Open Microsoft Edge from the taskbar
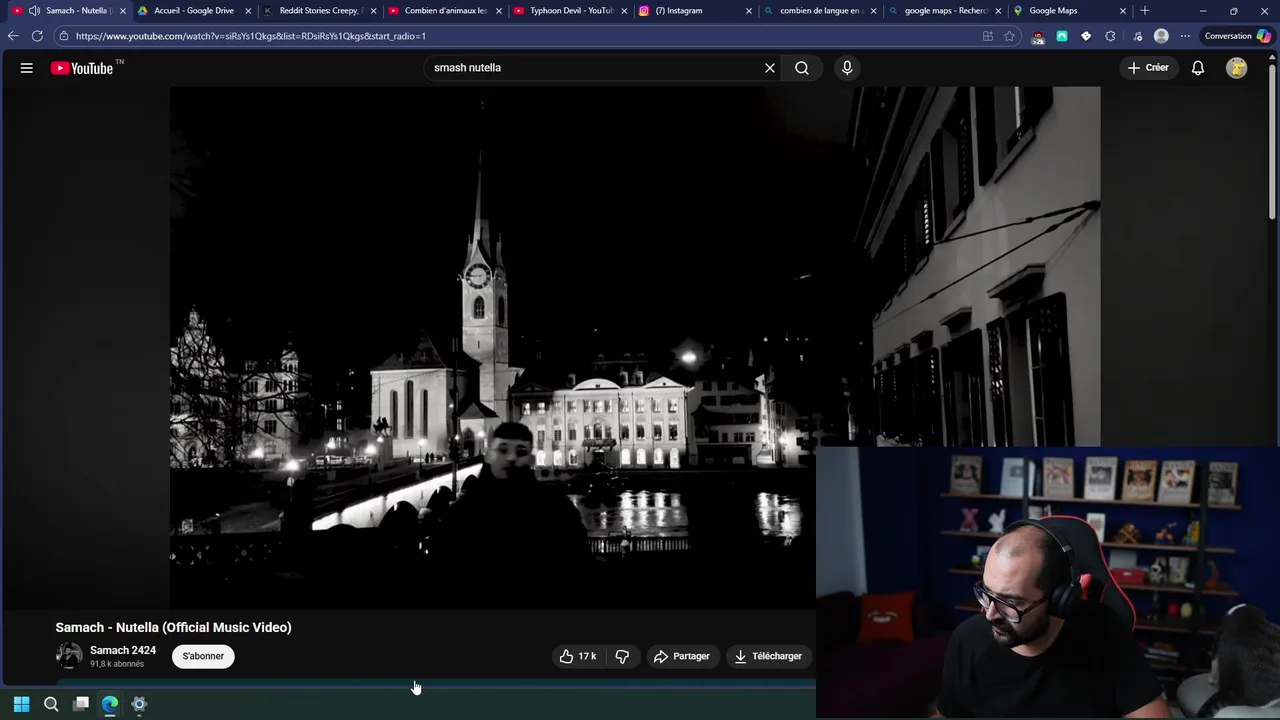 (x=110, y=704)
